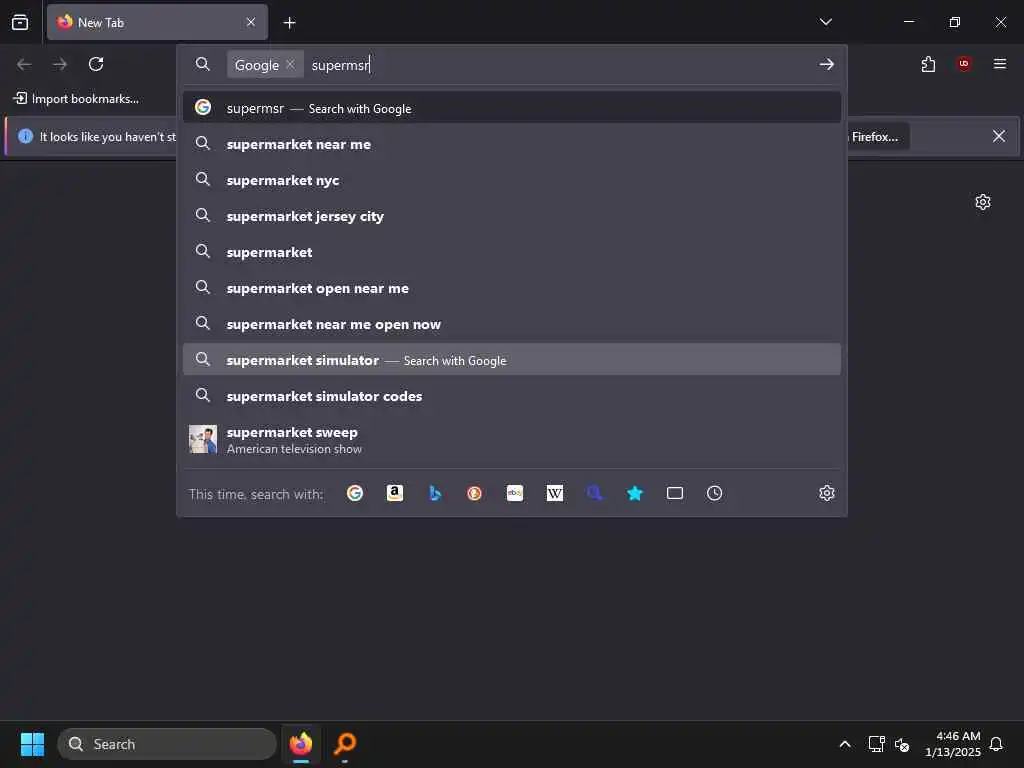The height and width of the screenshot is (768, 1024).
Task: Dismiss the info notification bar
Action: click(x=999, y=136)
